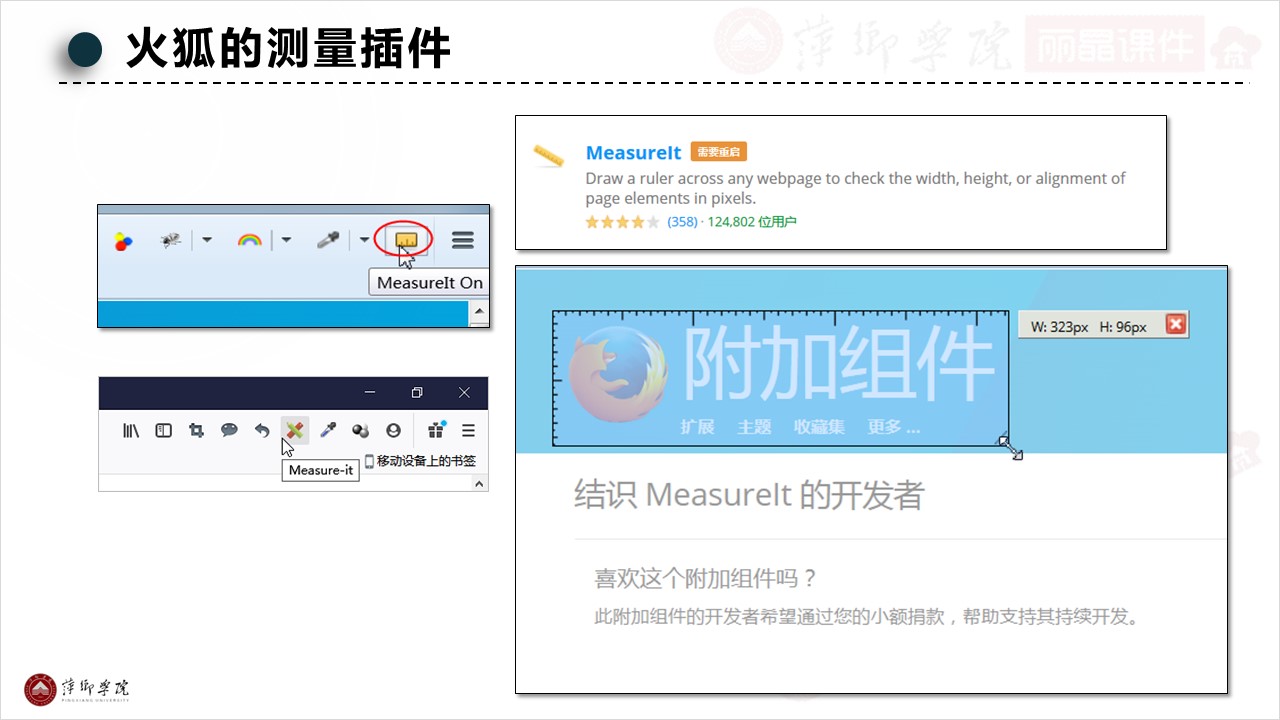Click the Firebug bug icon
The height and width of the screenshot is (720, 1280).
click(171, 240)
